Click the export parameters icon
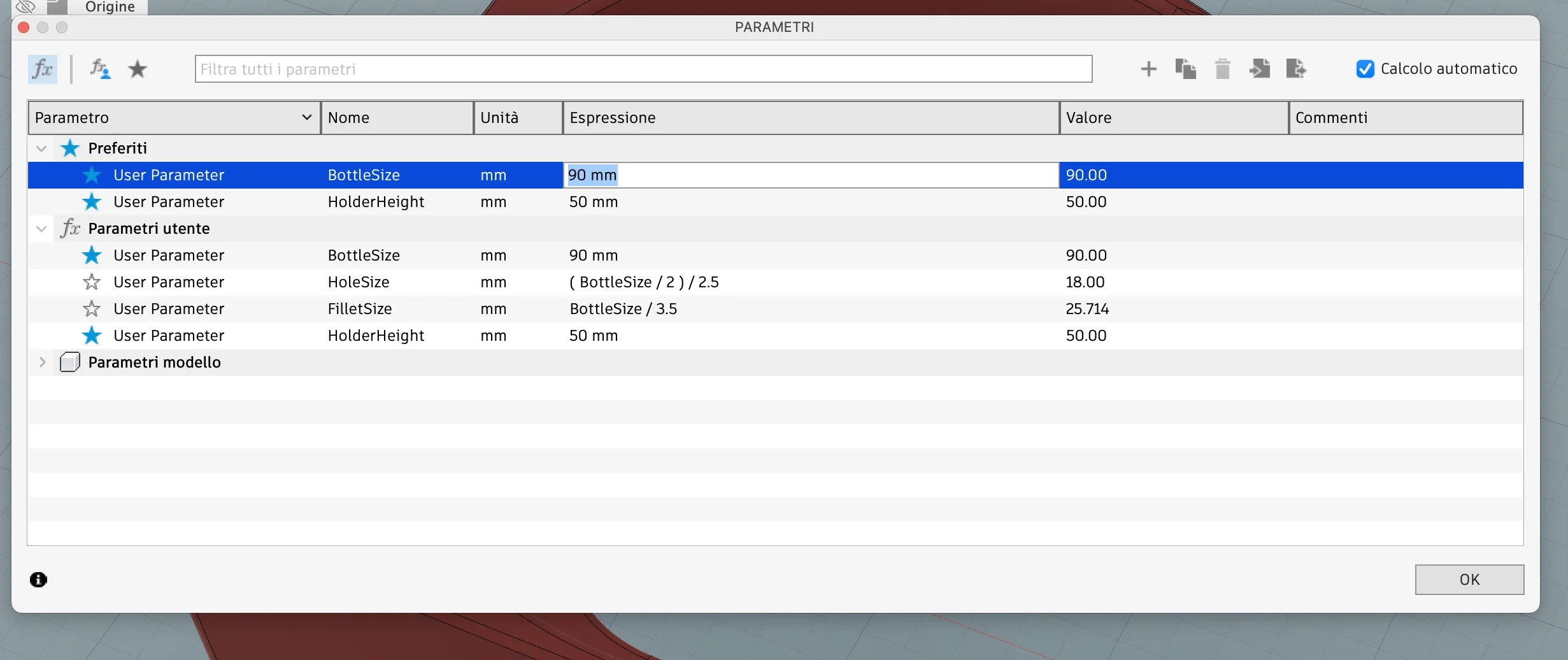 [x=1296, y=69]
